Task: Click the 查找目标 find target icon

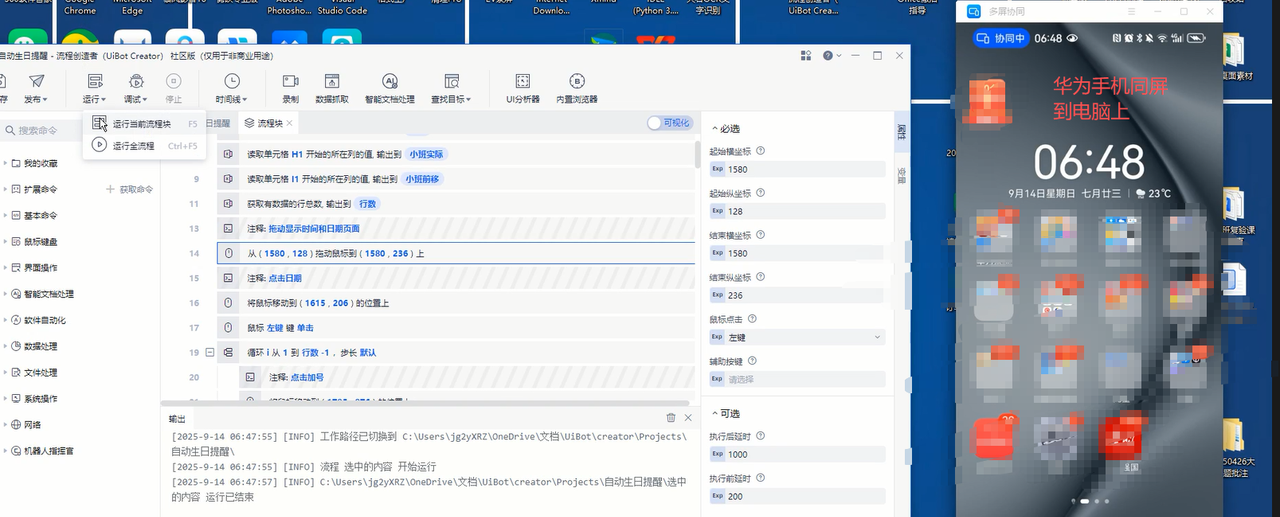Action: [x=451, y=81]
